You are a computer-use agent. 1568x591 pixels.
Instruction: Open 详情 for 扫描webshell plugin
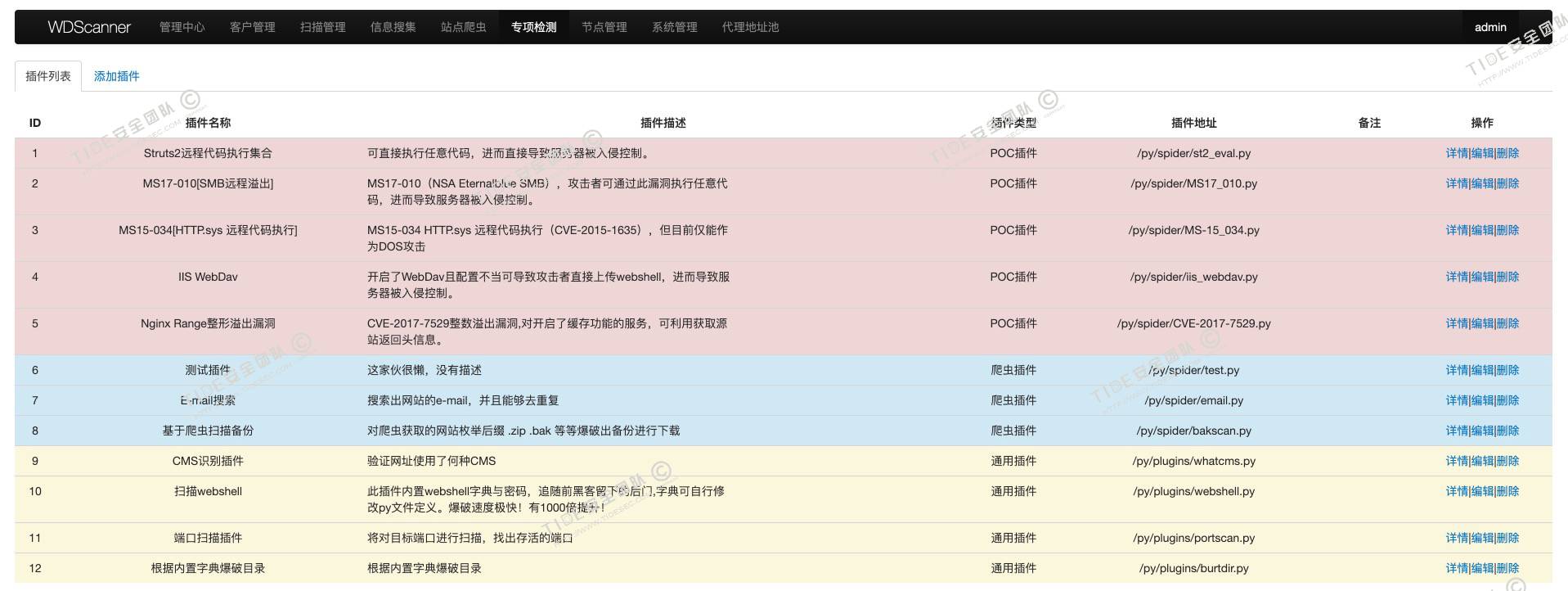[x=1457, y=491]
